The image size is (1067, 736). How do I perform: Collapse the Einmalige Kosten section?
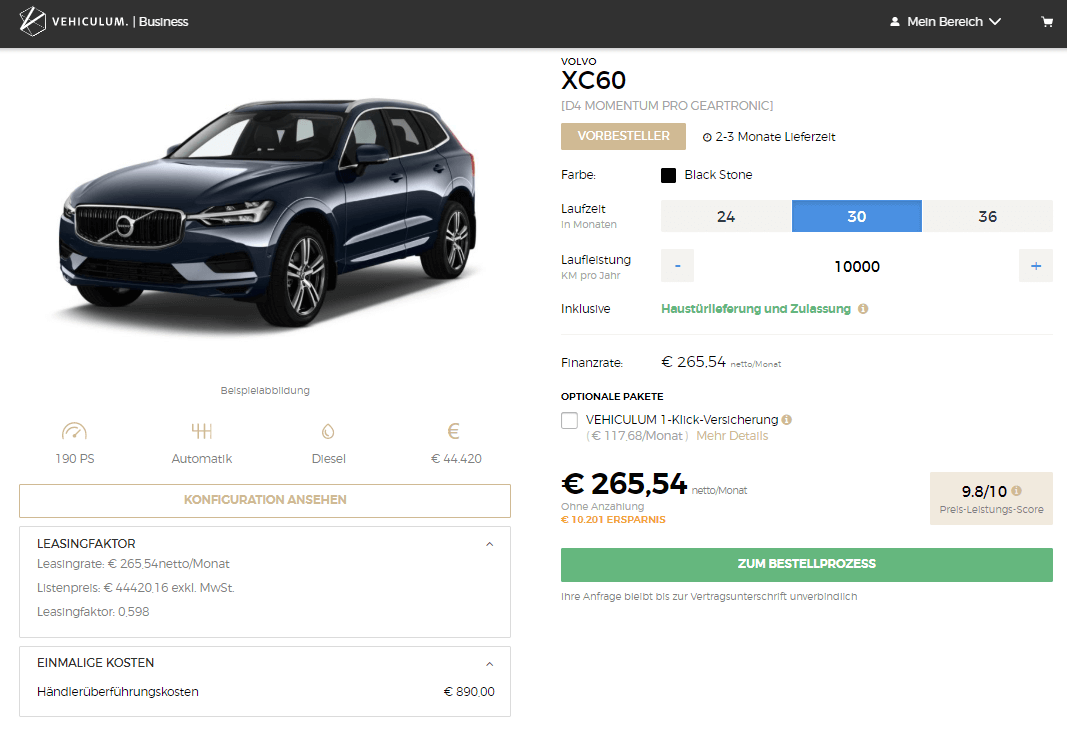489,663
